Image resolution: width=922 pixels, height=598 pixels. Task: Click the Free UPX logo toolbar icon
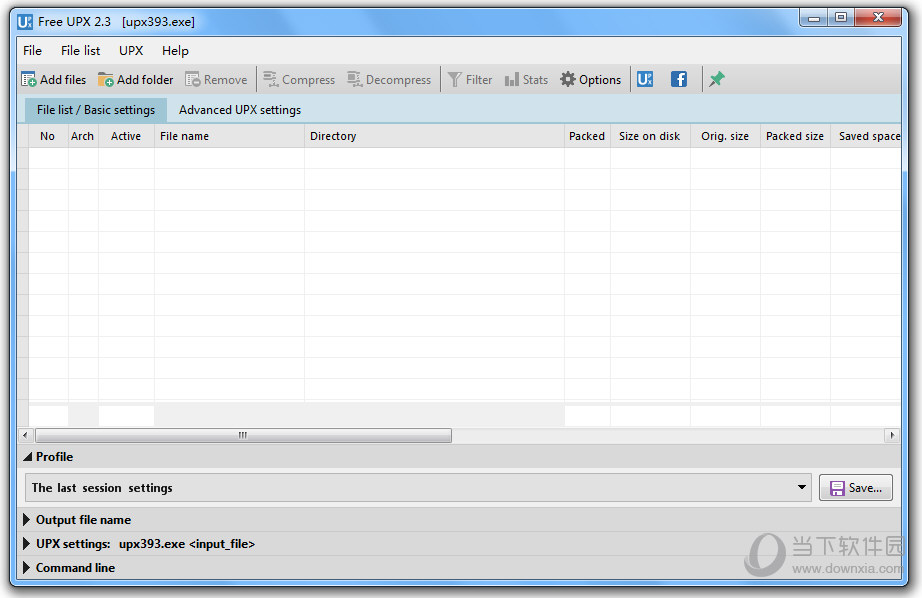[645, 79]
